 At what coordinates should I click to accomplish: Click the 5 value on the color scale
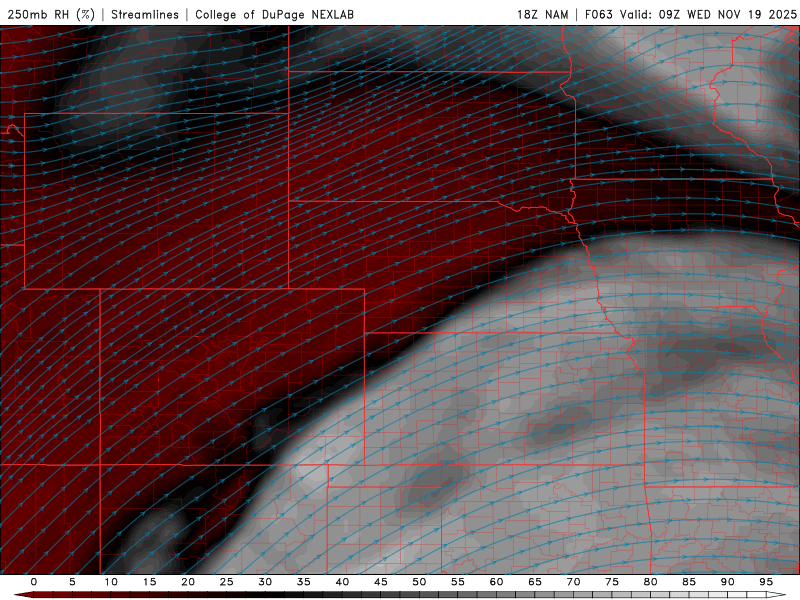click(72, 582)
